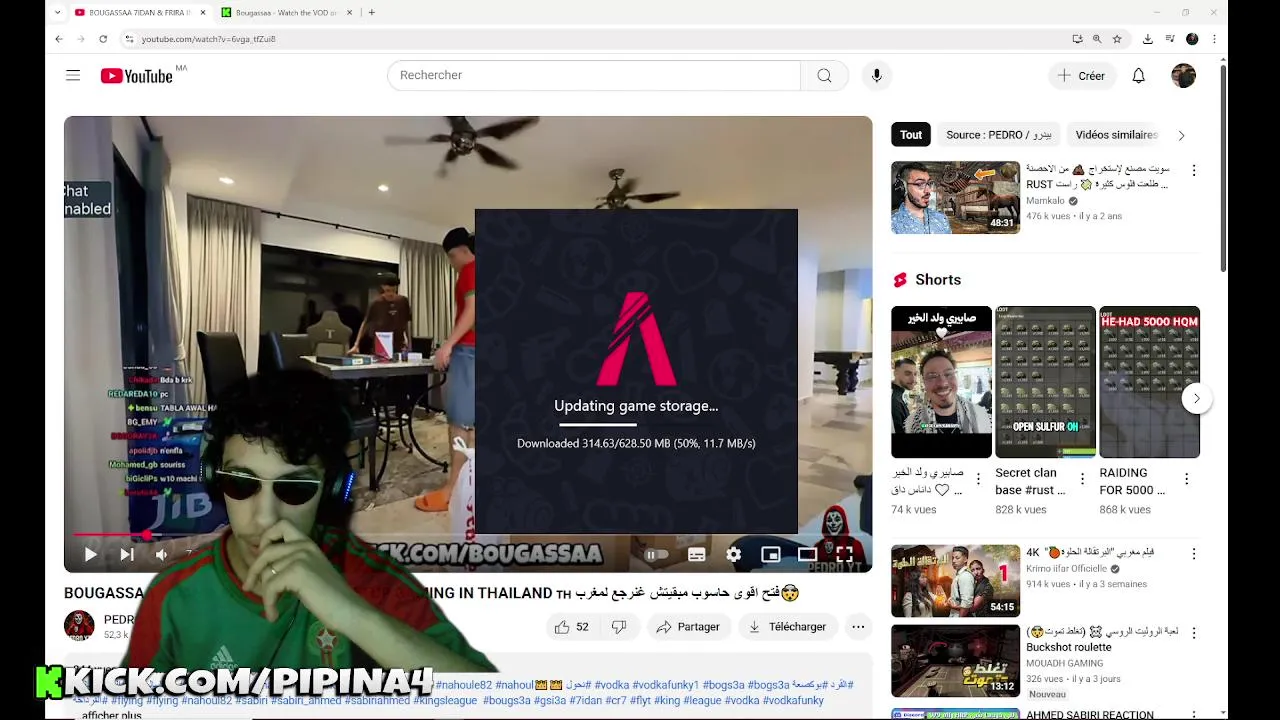This screenshot has width=1280, height=720.
Task: Open a new browser tab with plus
Action: [371, 12]
